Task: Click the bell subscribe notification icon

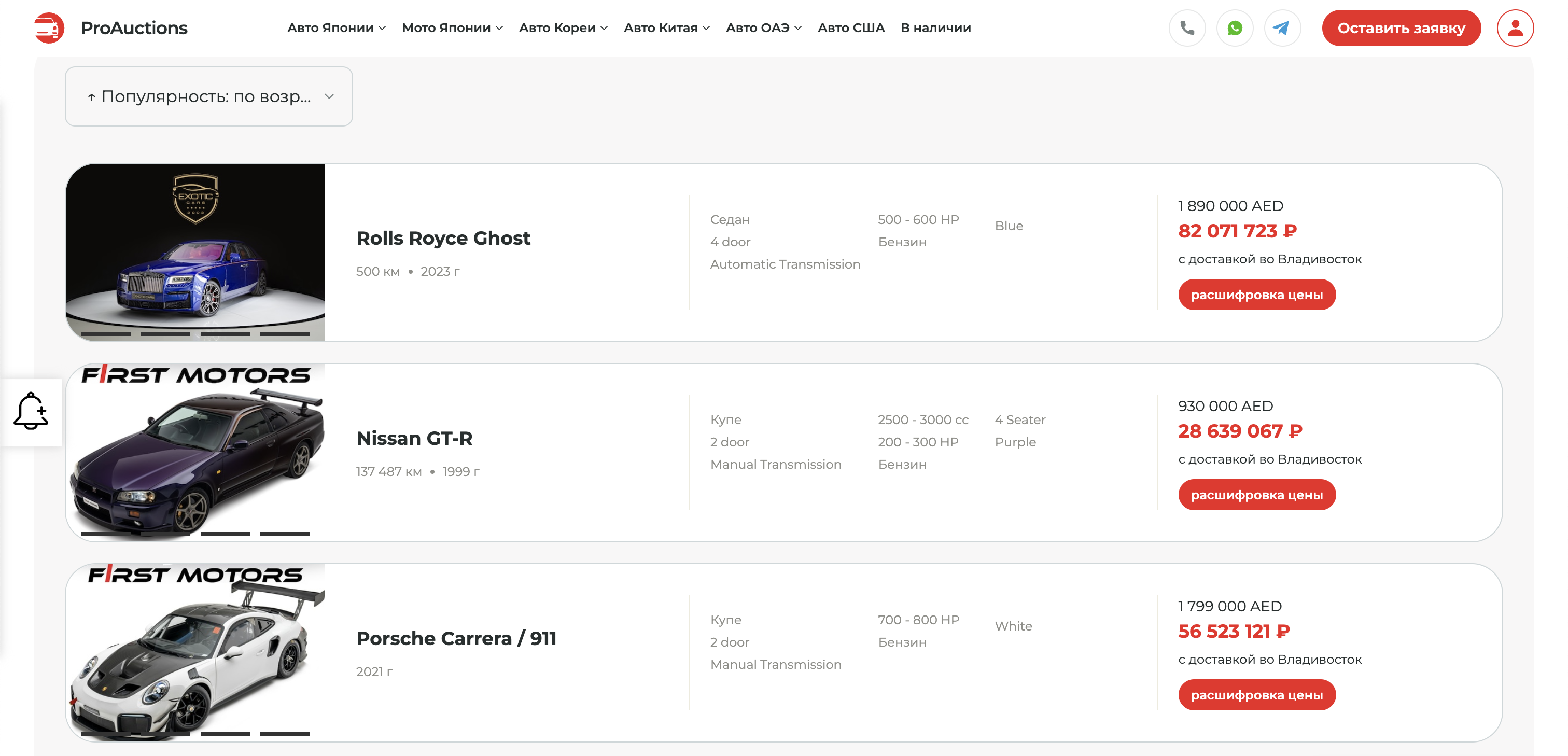Action: (x=31, y=412)
